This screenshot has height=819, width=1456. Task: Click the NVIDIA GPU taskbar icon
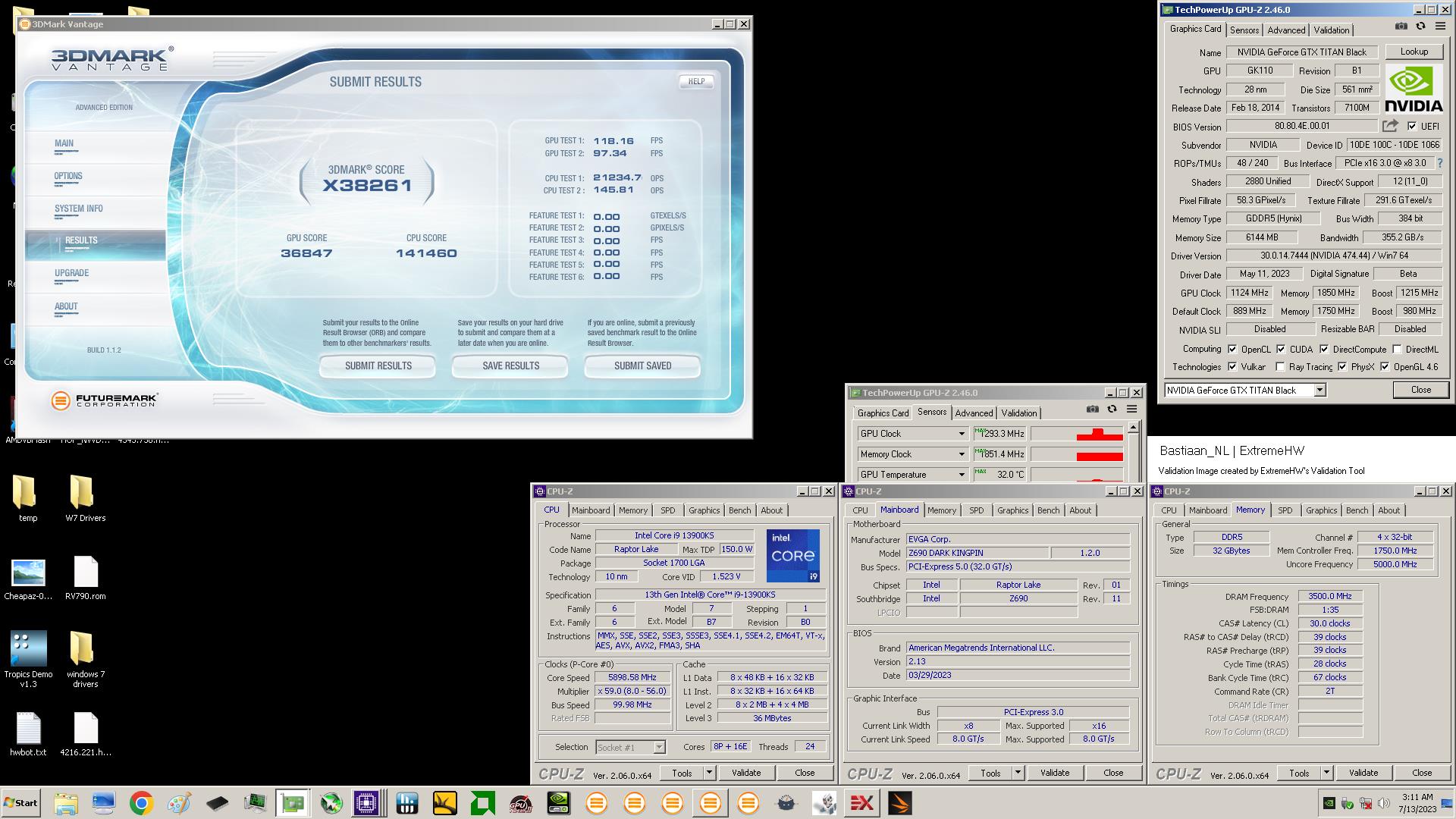point(558,803)
